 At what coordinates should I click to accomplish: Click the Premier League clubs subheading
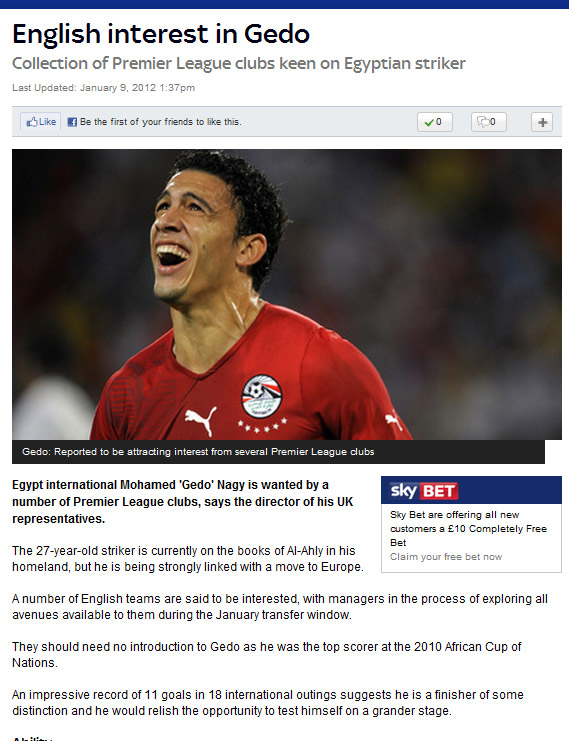[239, 63]
